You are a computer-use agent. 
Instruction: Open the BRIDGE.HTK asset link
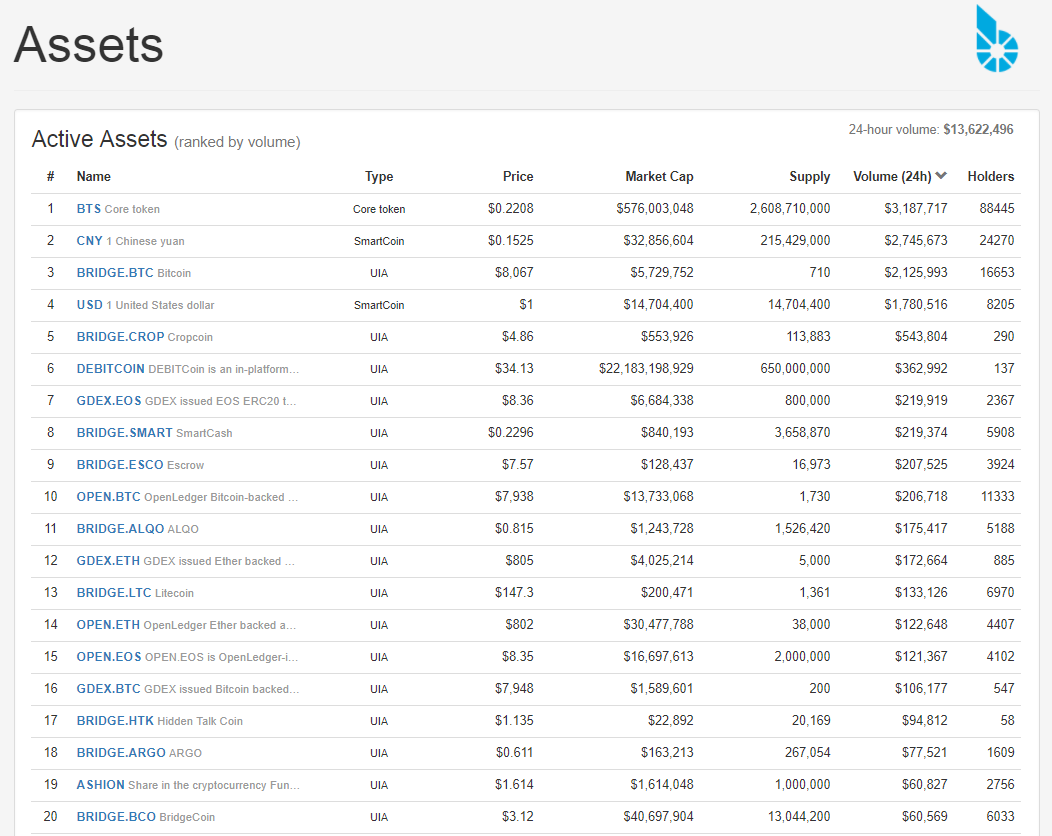(115, 721)
